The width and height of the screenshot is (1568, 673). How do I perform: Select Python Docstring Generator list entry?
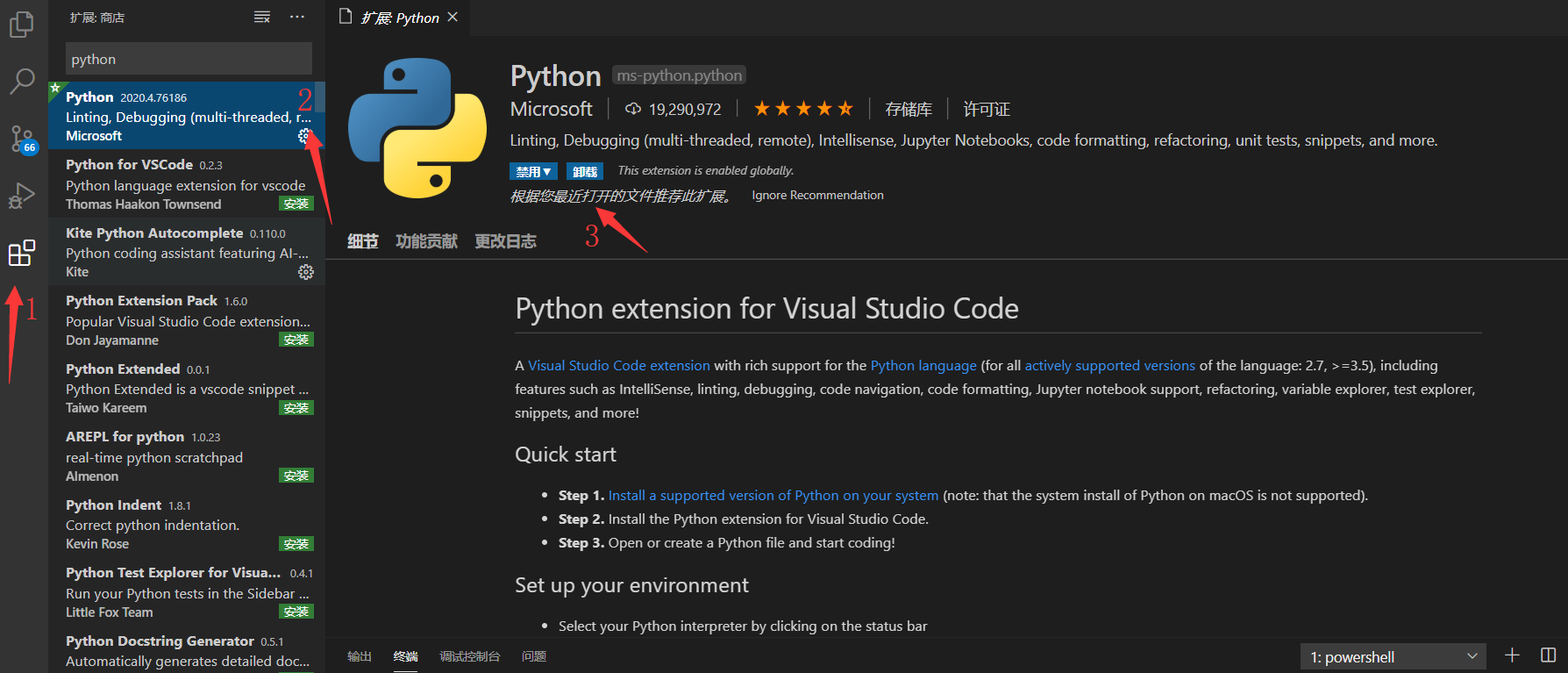point(187,651)
